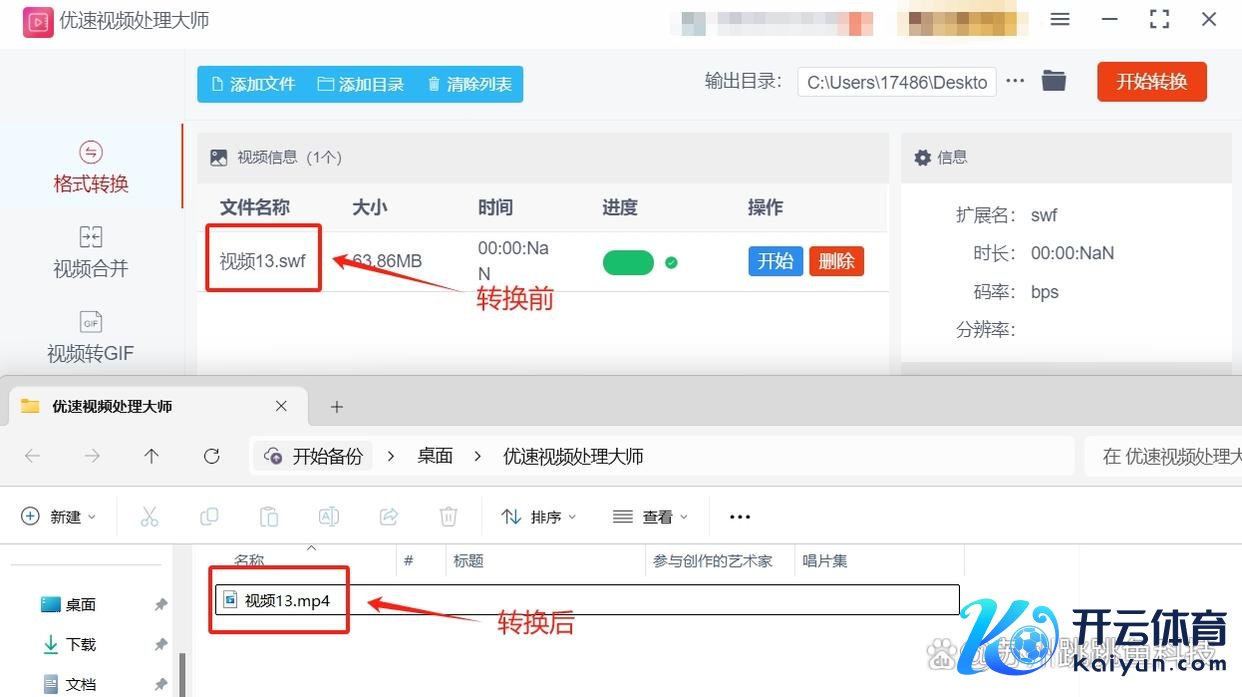Switch to 视频转GIF sidebar tab
Viewport: 1242px width, 697px height.
pos(91,336)
